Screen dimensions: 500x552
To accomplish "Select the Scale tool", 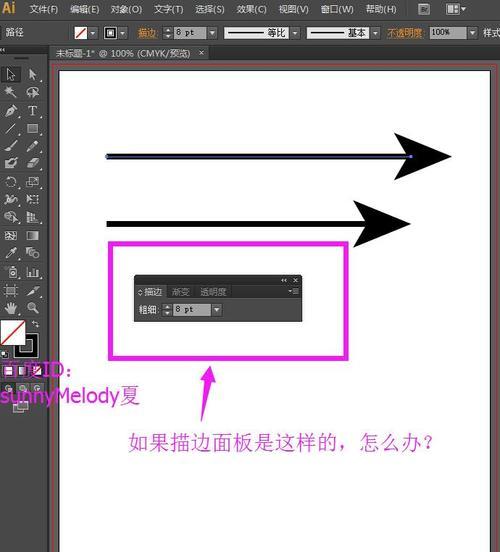I will [32, 182].
